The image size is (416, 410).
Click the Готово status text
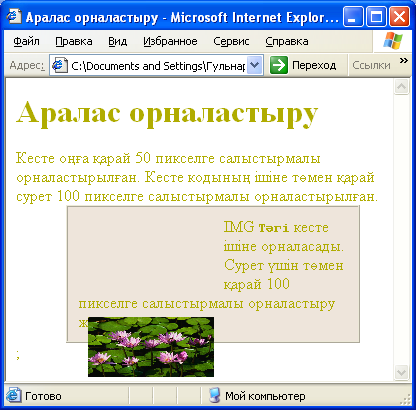pyautogui.click(x=43, y=396)
